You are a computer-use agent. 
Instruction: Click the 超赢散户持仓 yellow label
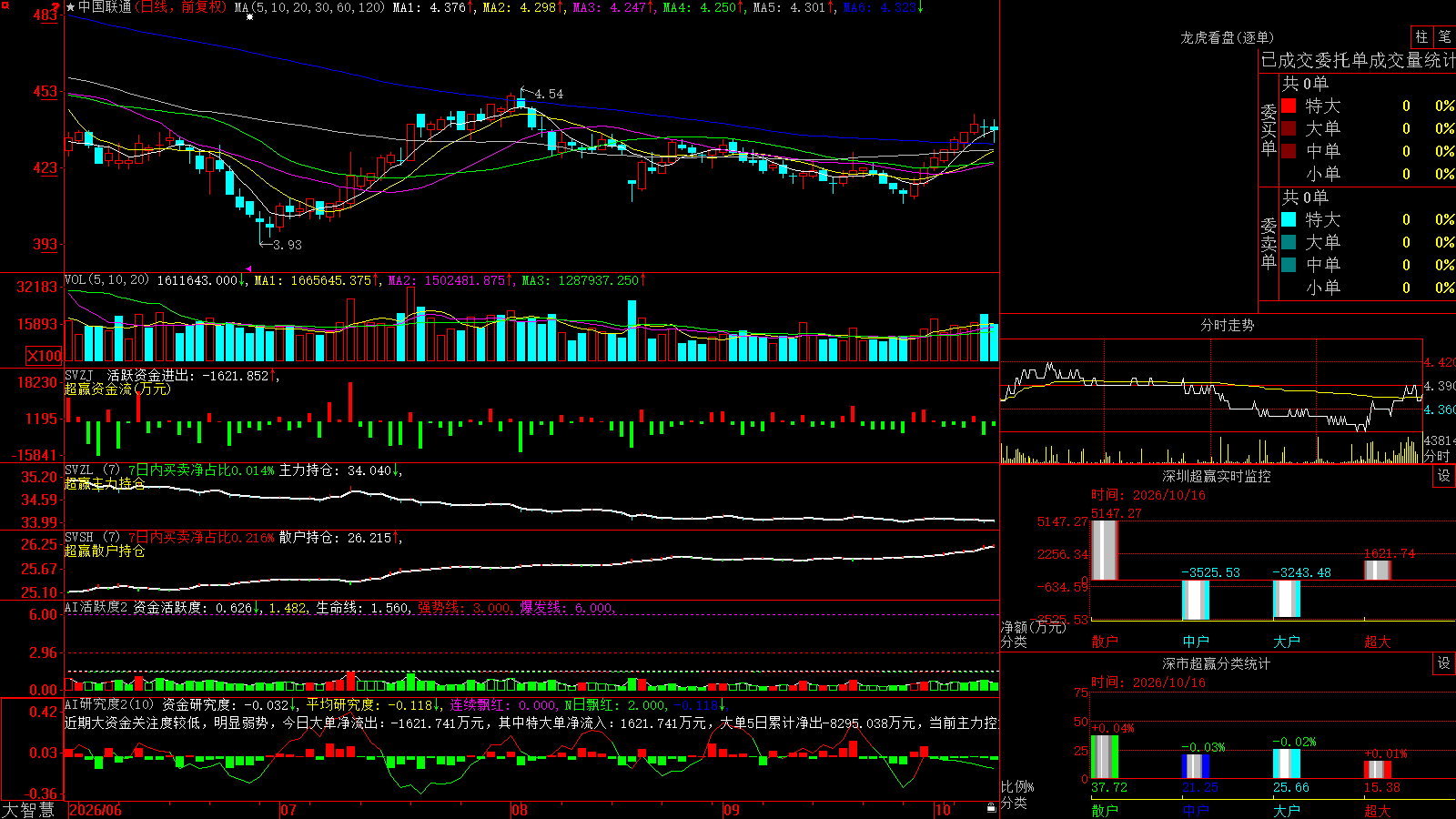tap(105, 551)
